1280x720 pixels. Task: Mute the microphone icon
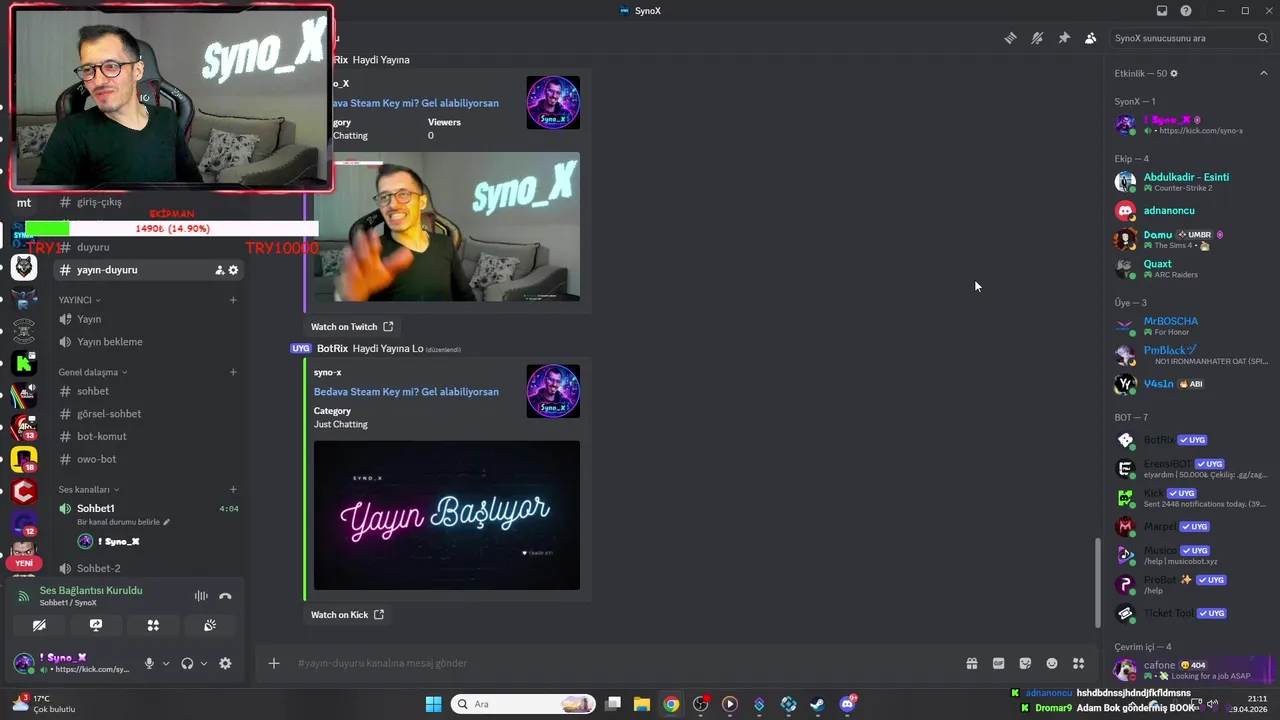coord(149,663)
